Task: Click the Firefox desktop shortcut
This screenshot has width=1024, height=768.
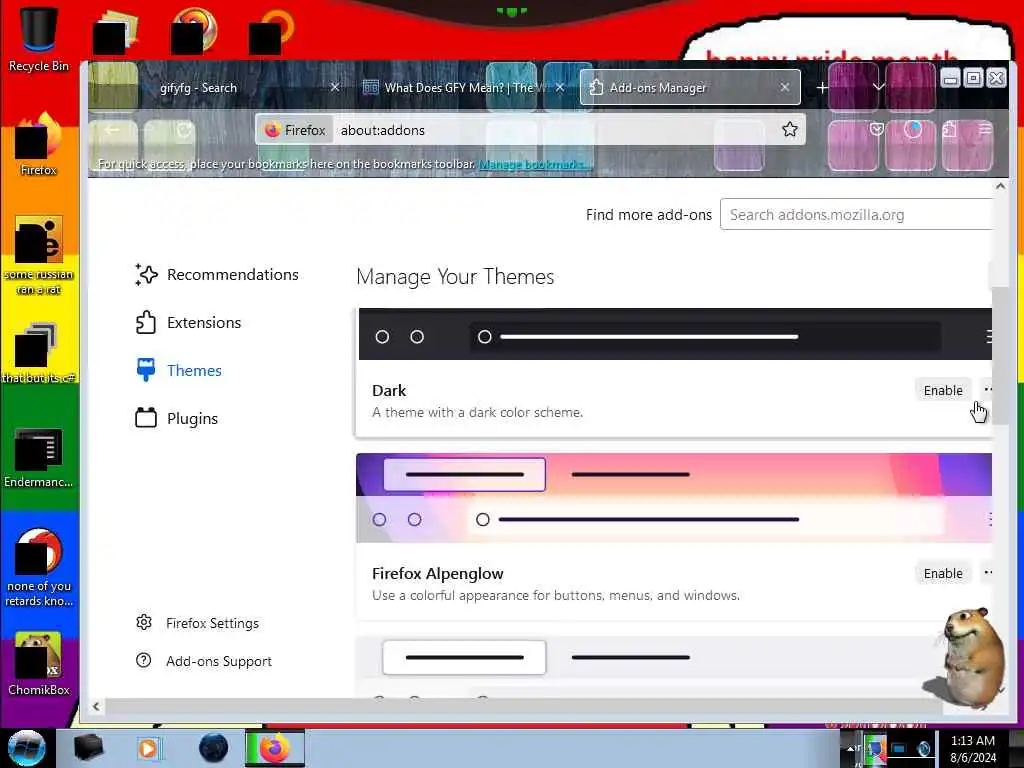Action: [39, 144]
